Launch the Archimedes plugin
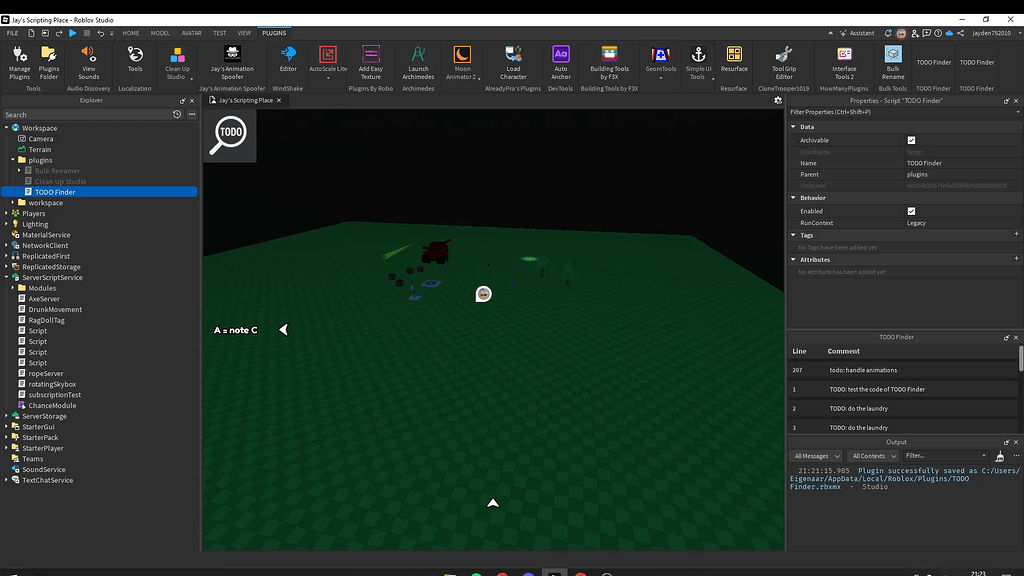Screen dimensions: 1024x576 [418, 60]
